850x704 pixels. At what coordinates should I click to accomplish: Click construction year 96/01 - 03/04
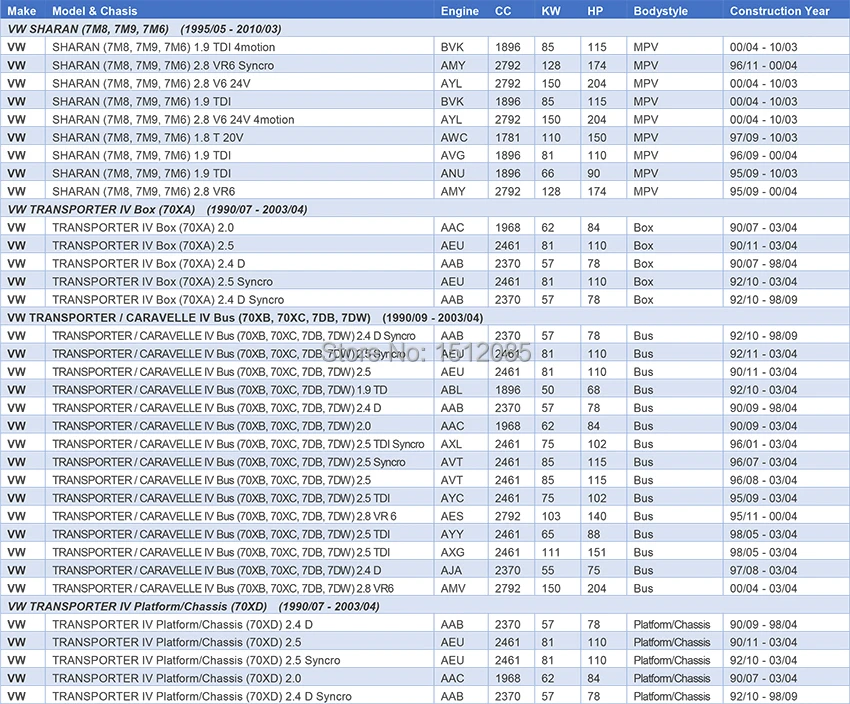tap(763, 444)
